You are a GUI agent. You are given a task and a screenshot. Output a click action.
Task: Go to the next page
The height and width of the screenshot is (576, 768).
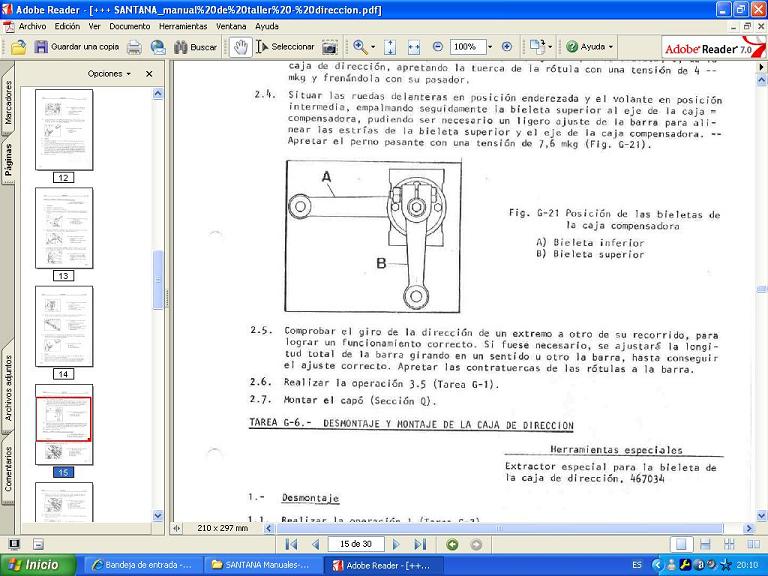[x=396, y=544]
